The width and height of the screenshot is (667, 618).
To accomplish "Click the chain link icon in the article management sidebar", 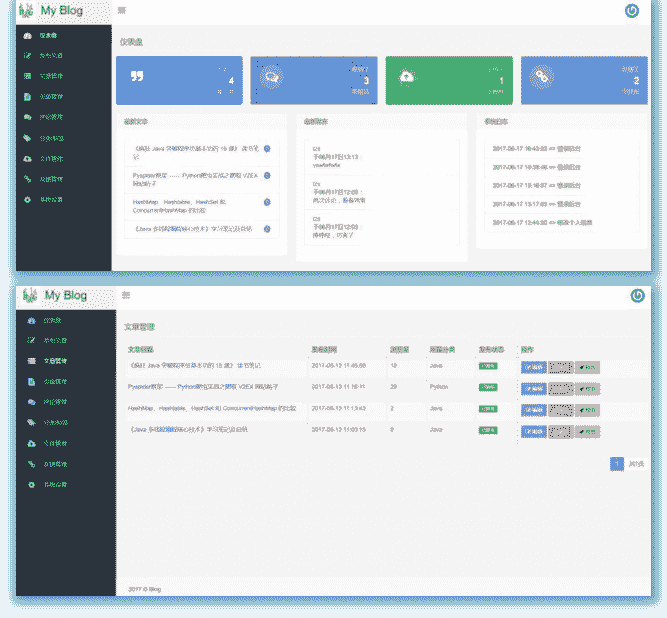I will [31, 463].
